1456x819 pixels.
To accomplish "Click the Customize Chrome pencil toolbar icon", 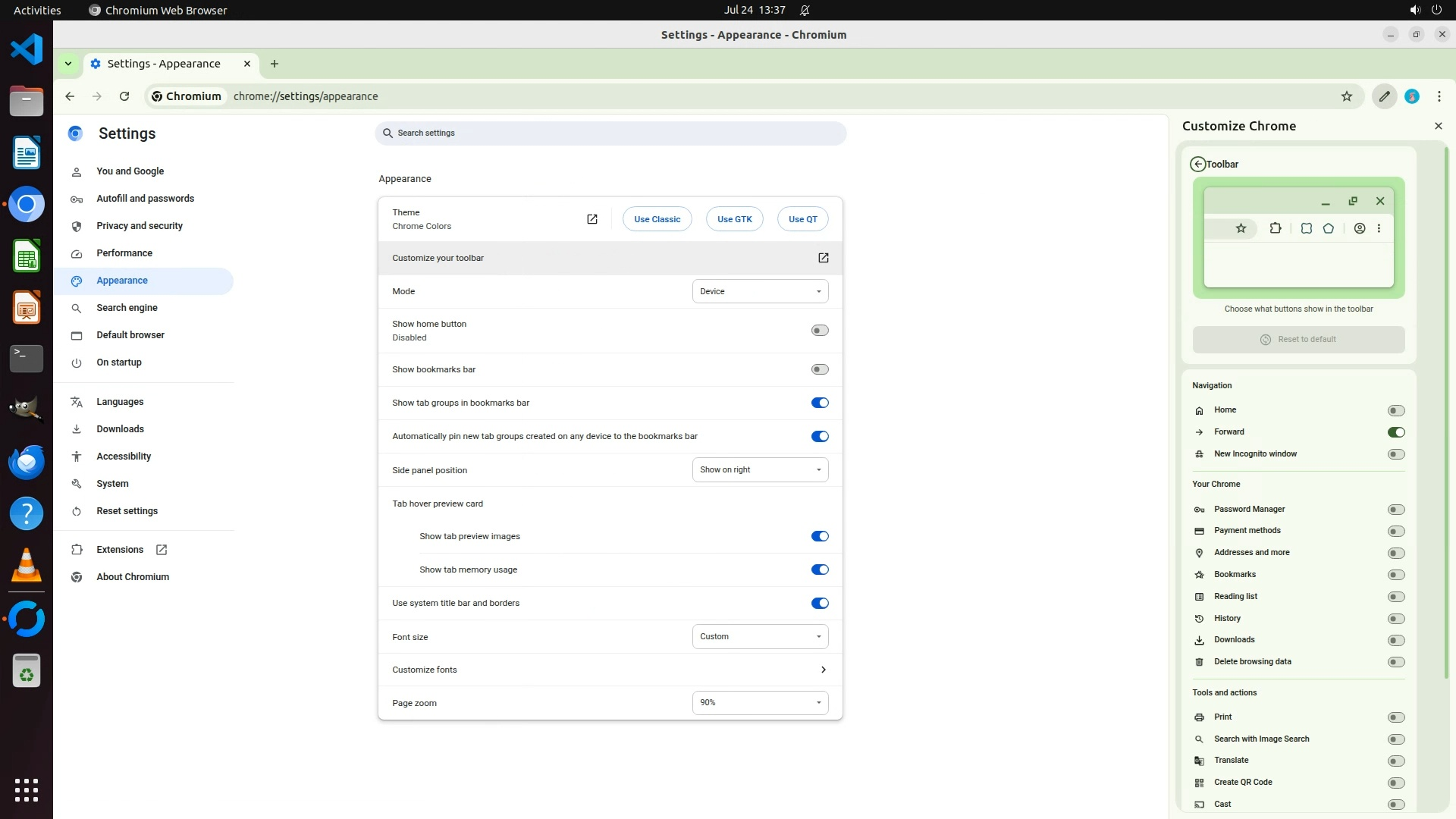I will click(1384, 96).
